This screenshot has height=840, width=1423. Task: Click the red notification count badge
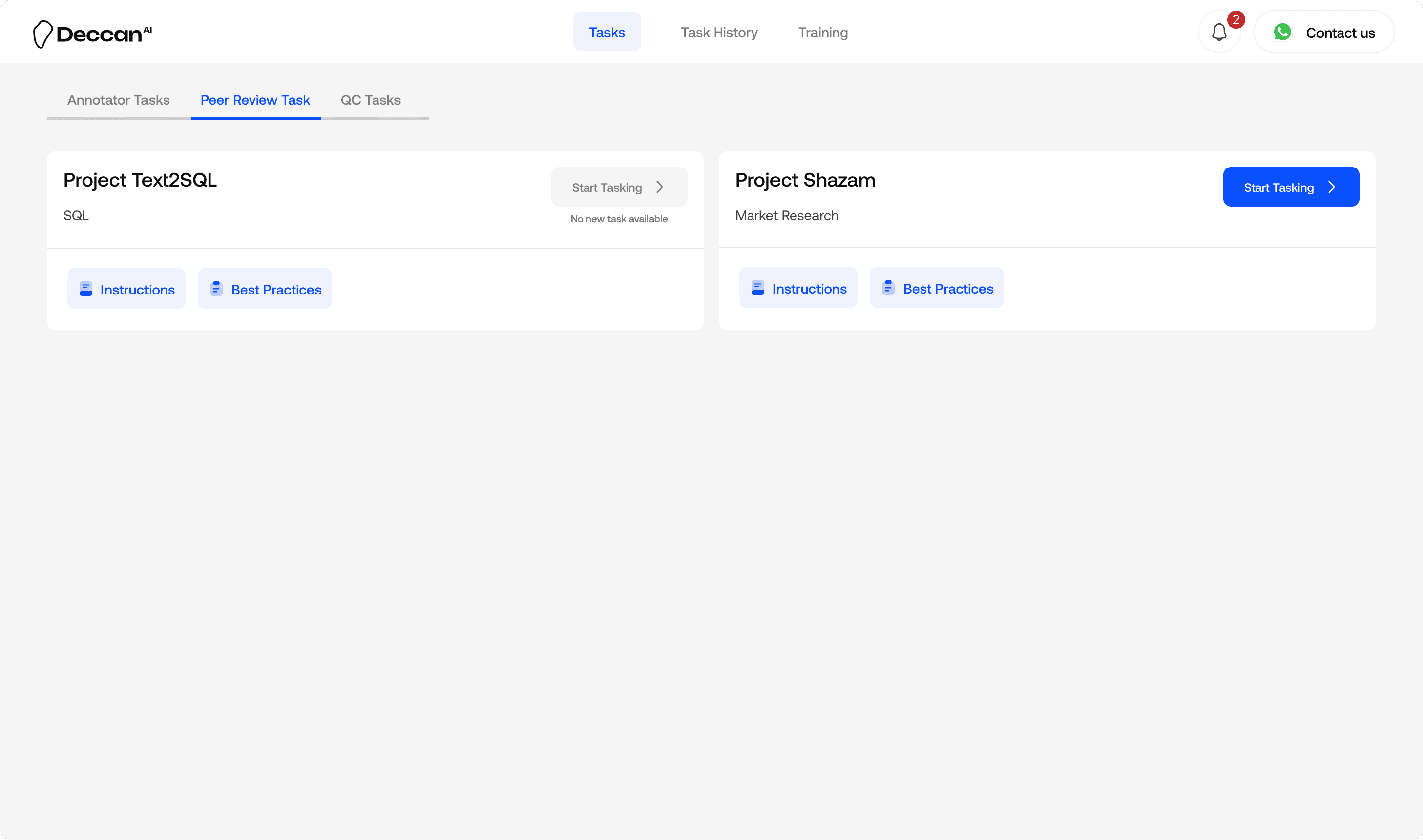tap(1236, 20)
